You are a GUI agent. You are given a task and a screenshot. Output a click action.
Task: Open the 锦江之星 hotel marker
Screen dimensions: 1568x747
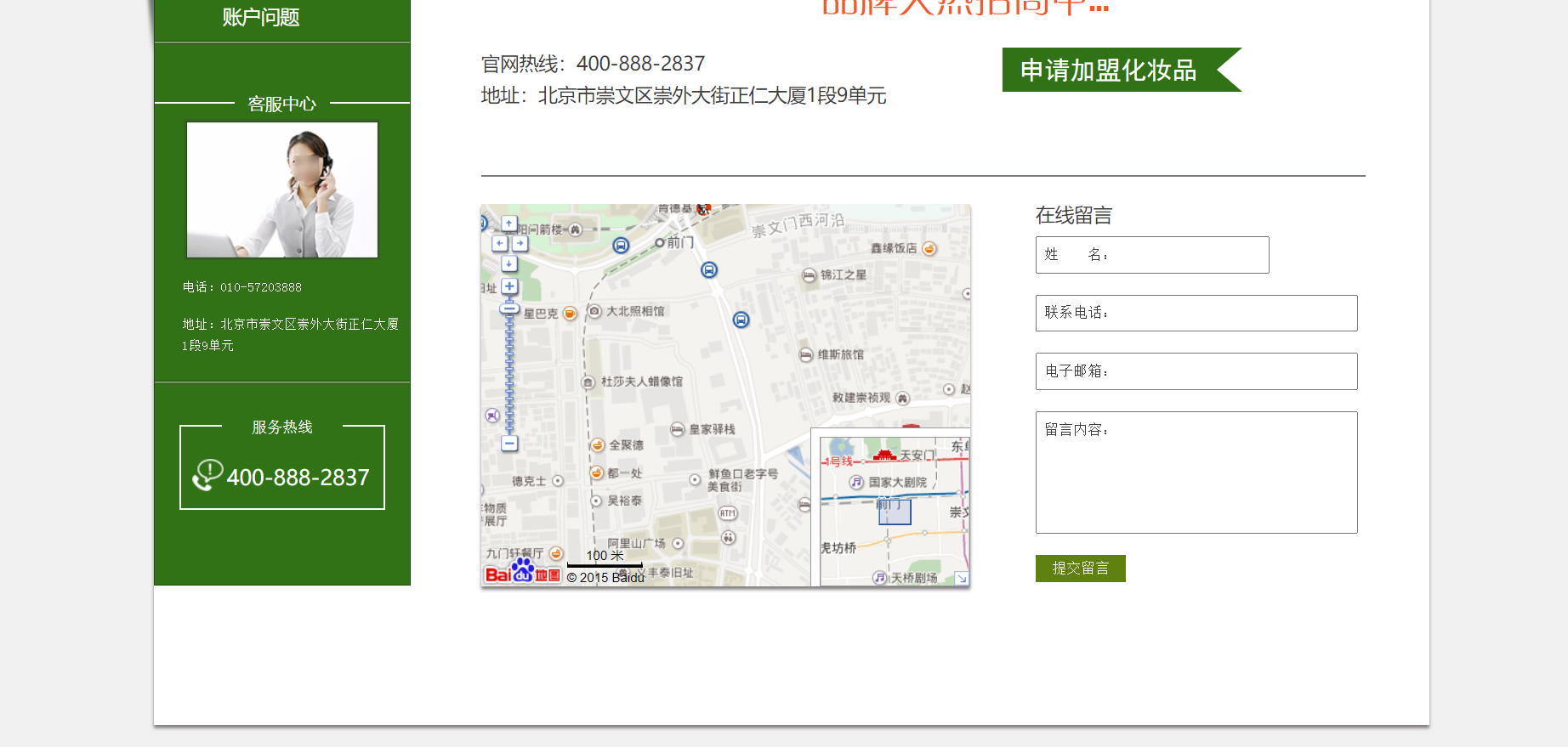tap(810, 275)
